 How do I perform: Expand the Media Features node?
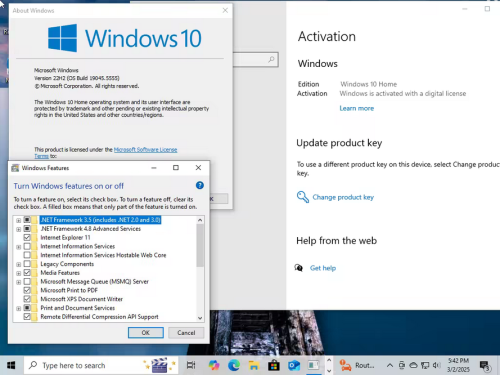click(19, 273)
